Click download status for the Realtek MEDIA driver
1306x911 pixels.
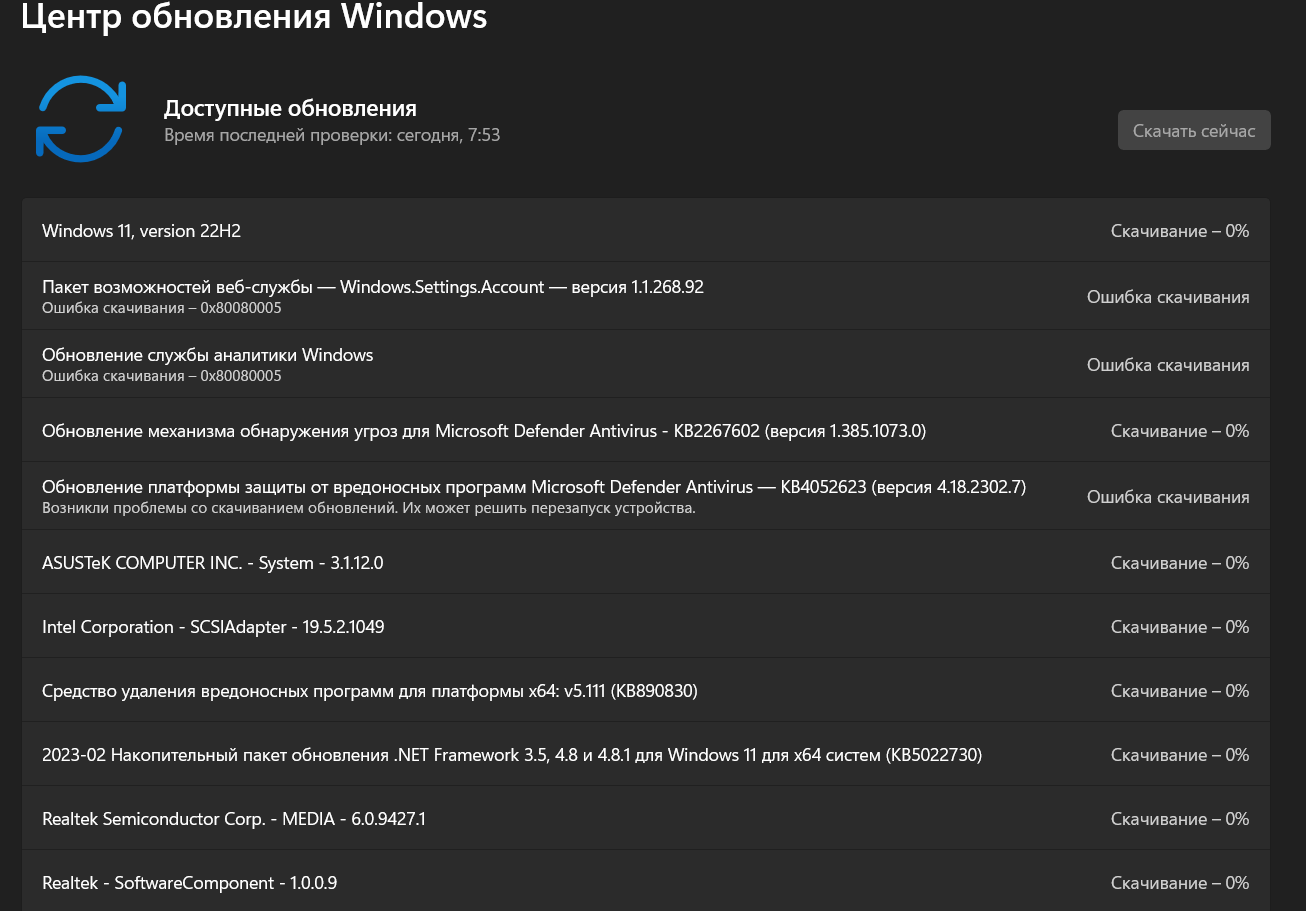[x=1180, y=819]
